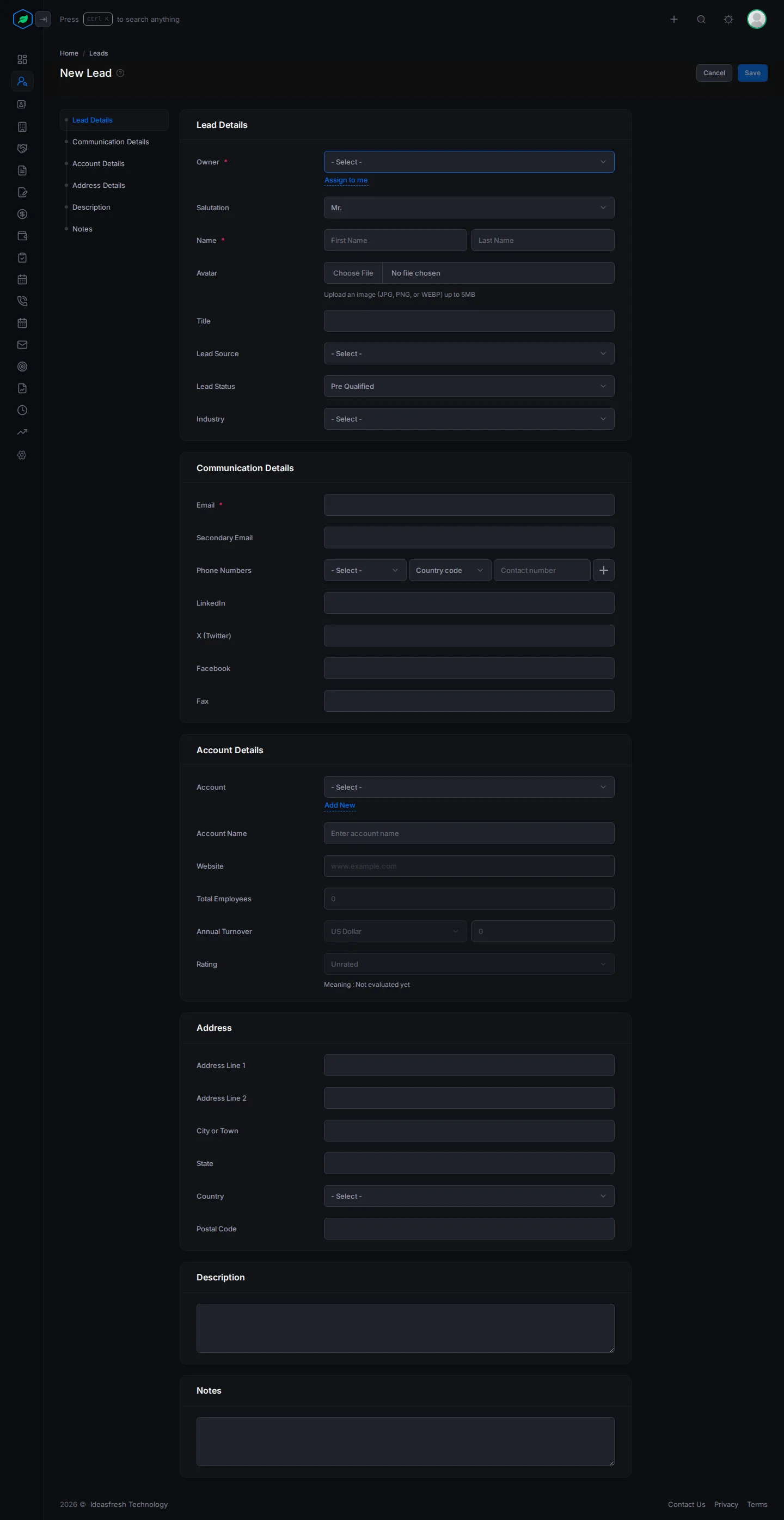Open the target goals icon in sidebar
Screen dimensions: 784x1520
(22, 367)
